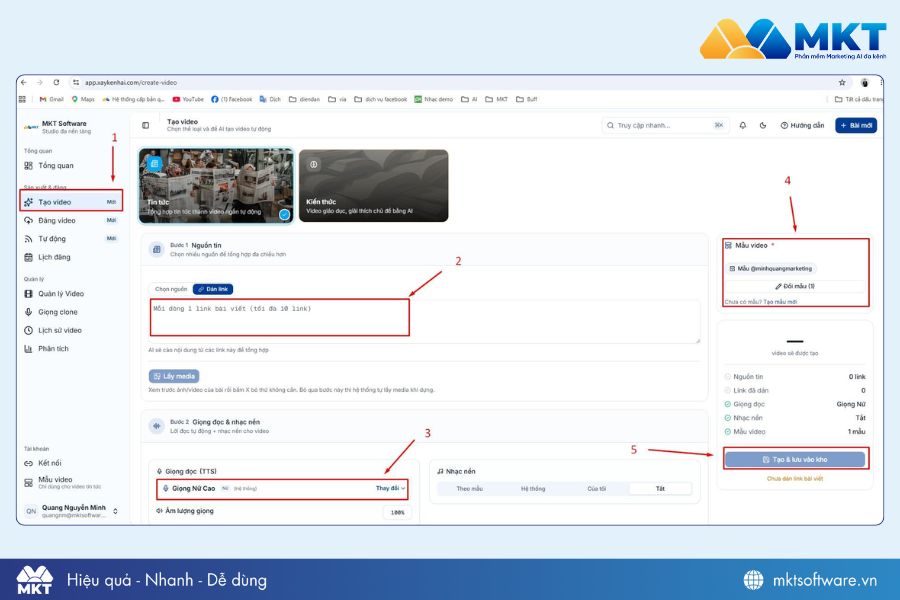Open the Tất cả dấu trang bookmarks folder
The image size is (900, 600).
click(x=858, y=99)
